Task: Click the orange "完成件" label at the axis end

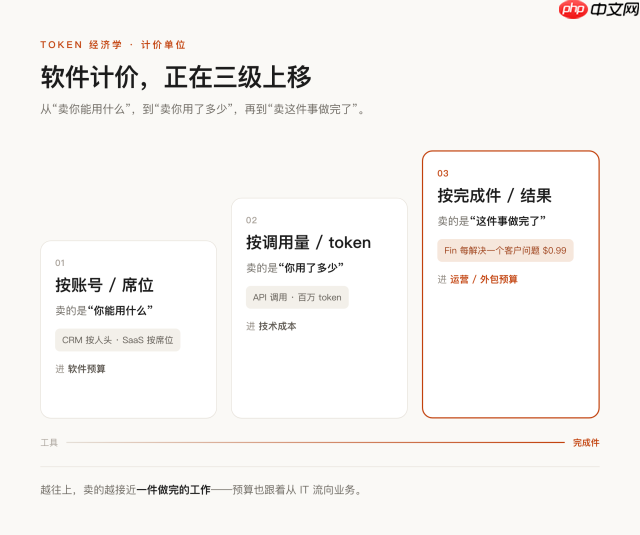Action: (x=586, y=443)
